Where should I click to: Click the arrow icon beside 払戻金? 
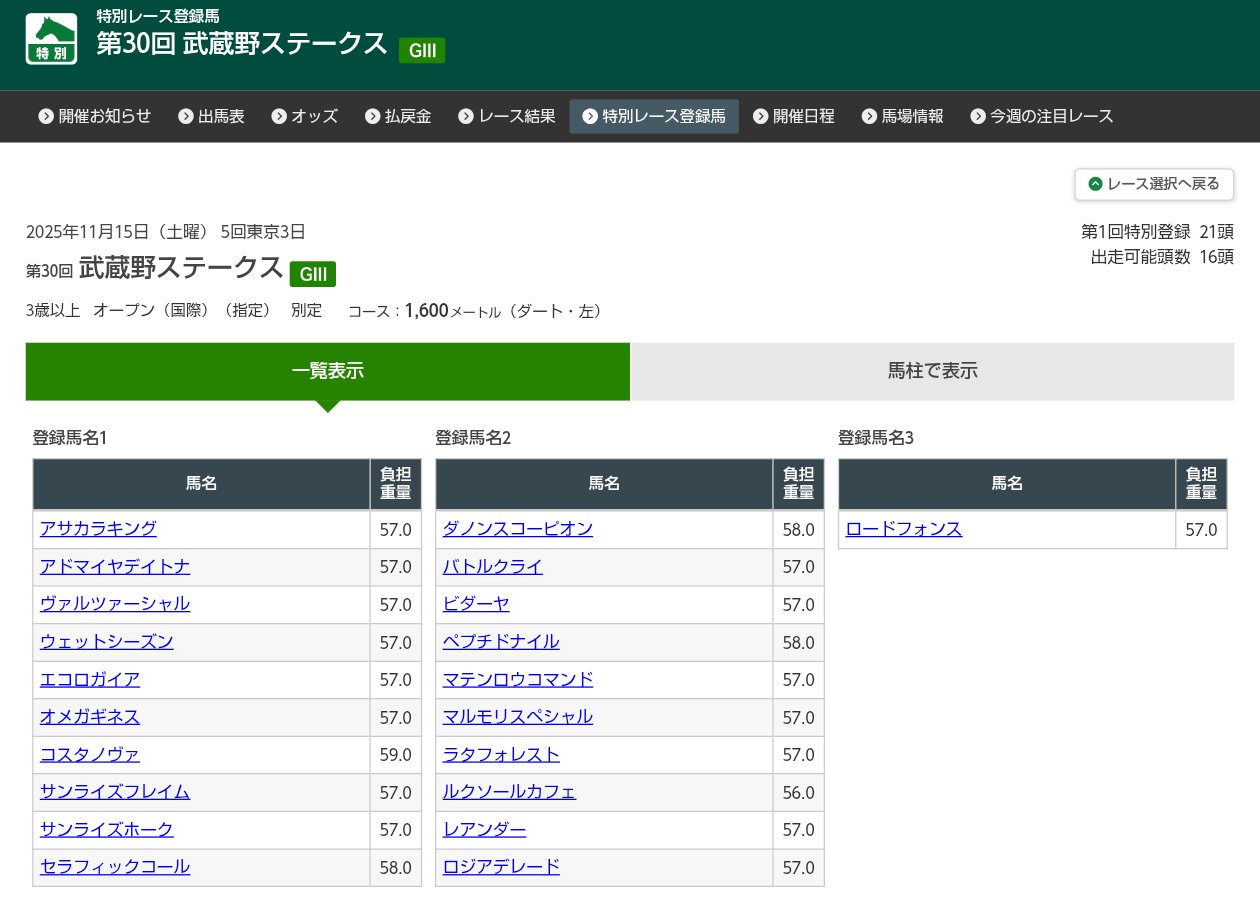[373, 116]
